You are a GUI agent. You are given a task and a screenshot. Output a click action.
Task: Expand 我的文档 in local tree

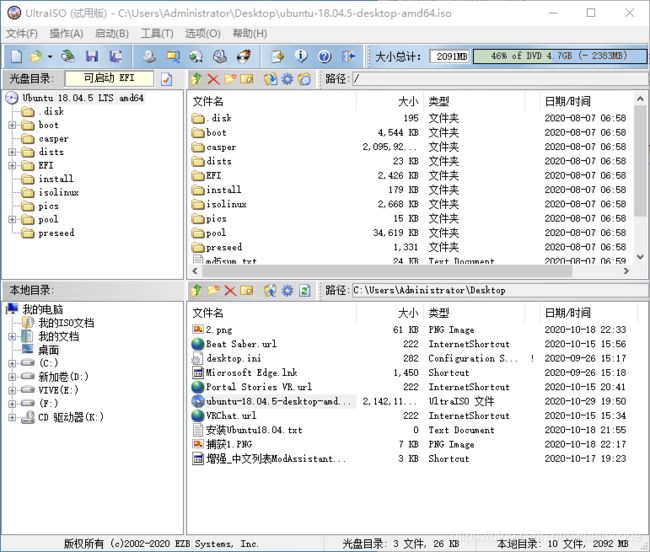coord(12,337)
